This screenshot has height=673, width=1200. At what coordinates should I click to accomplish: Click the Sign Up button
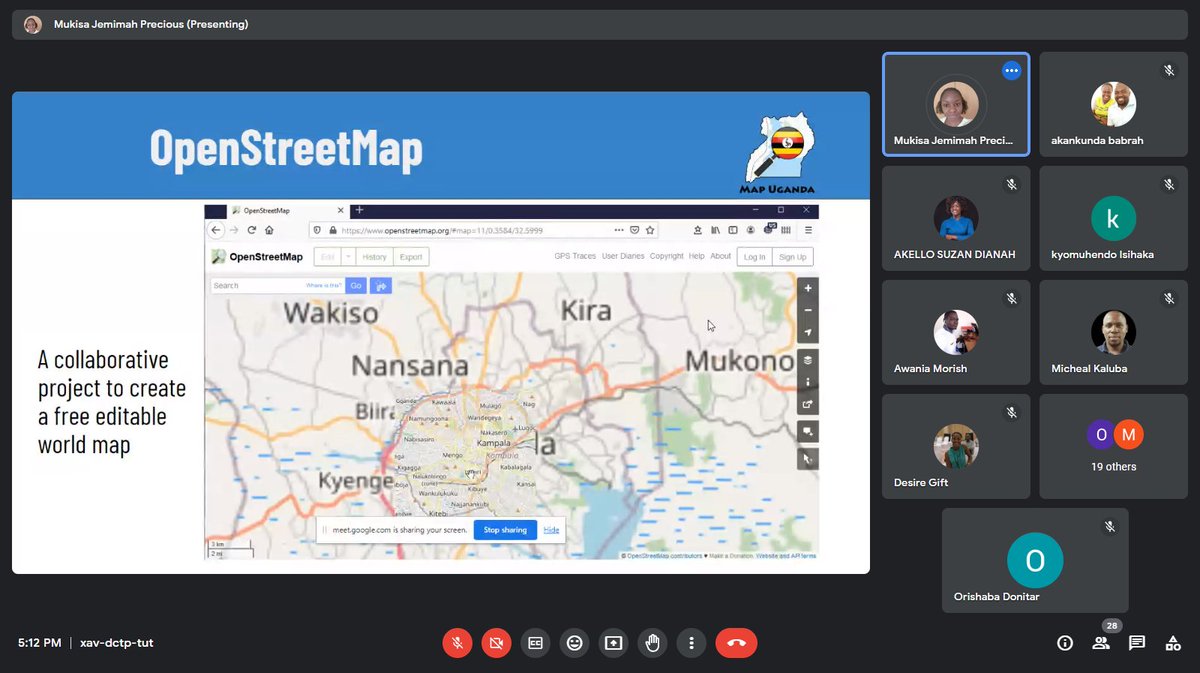click(x=792, y=257)
